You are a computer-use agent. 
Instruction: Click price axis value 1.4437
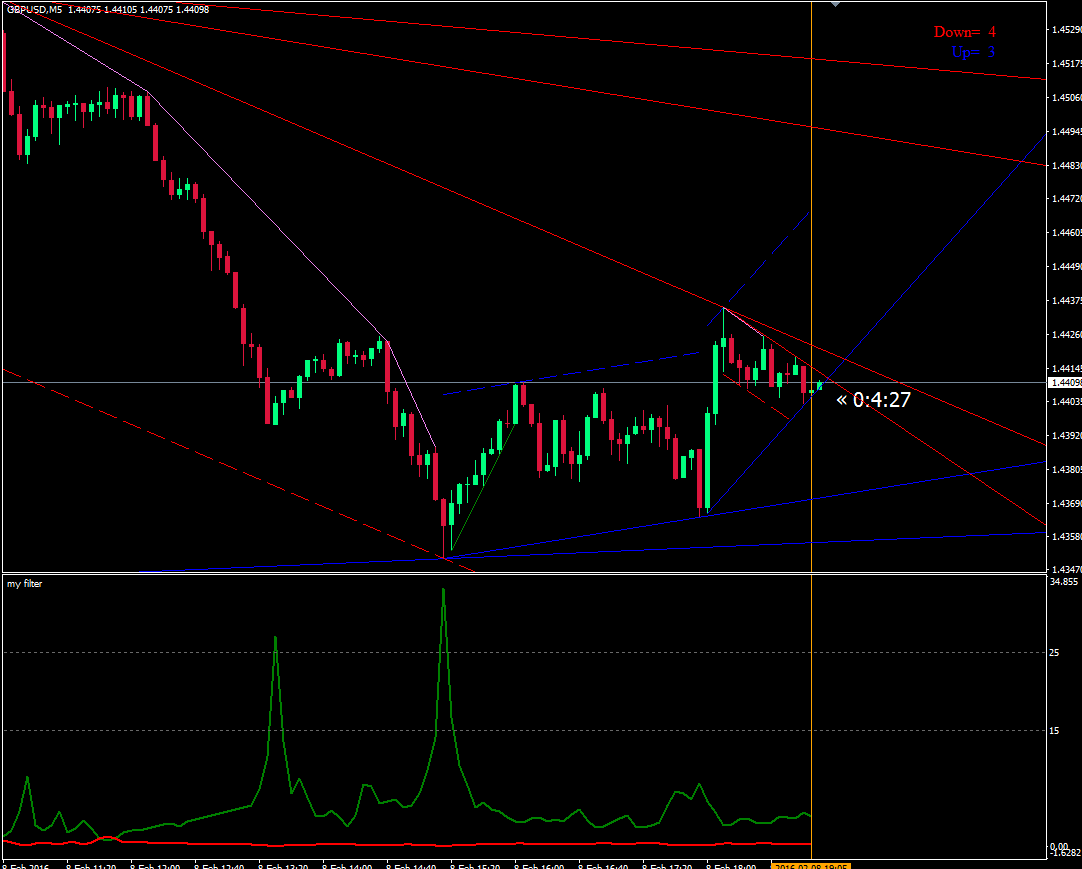[1065, 300]
